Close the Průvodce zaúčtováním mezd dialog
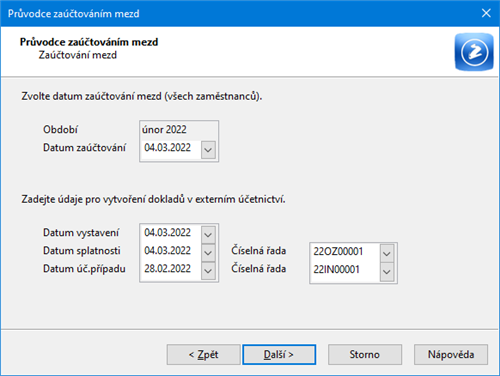 (486, 13)
